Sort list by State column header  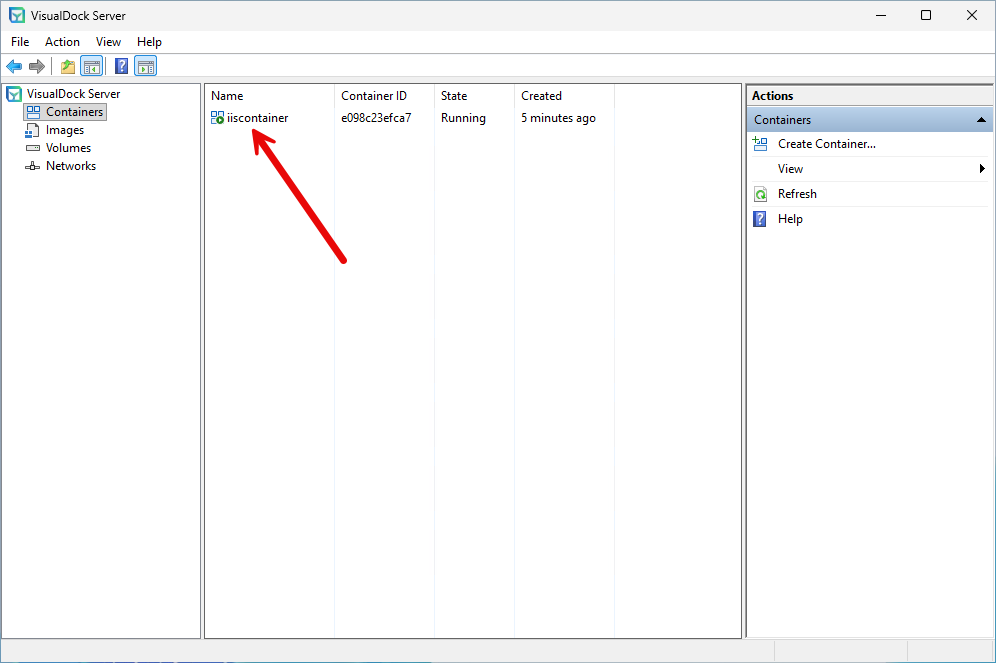click(x=474, y=96)
